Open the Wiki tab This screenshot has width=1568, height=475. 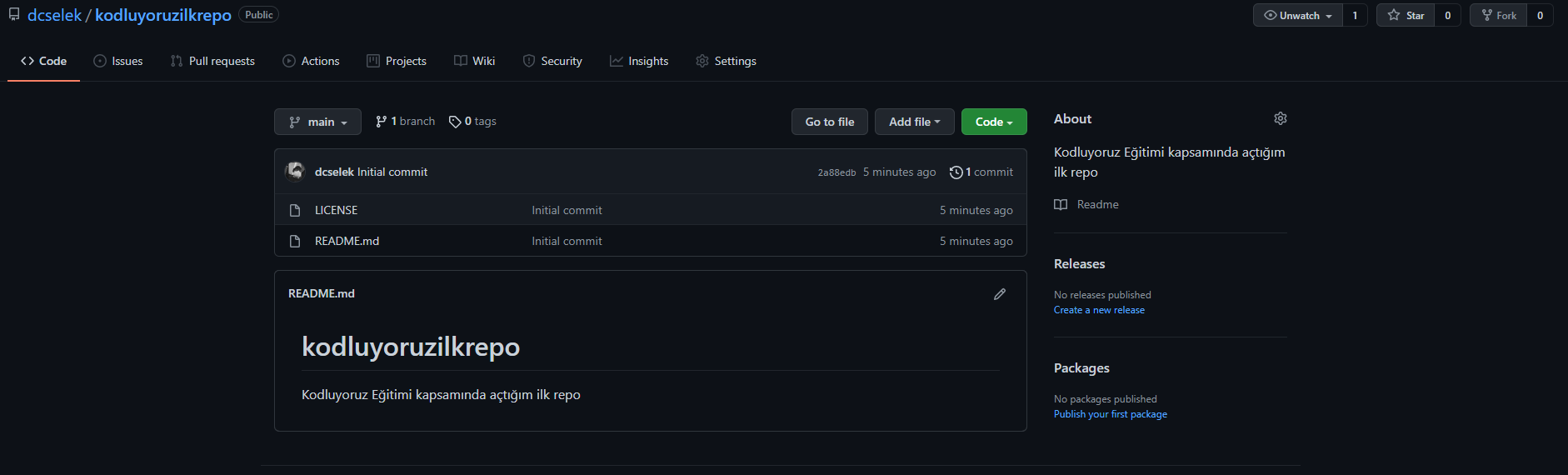click(x=474, y=61)
